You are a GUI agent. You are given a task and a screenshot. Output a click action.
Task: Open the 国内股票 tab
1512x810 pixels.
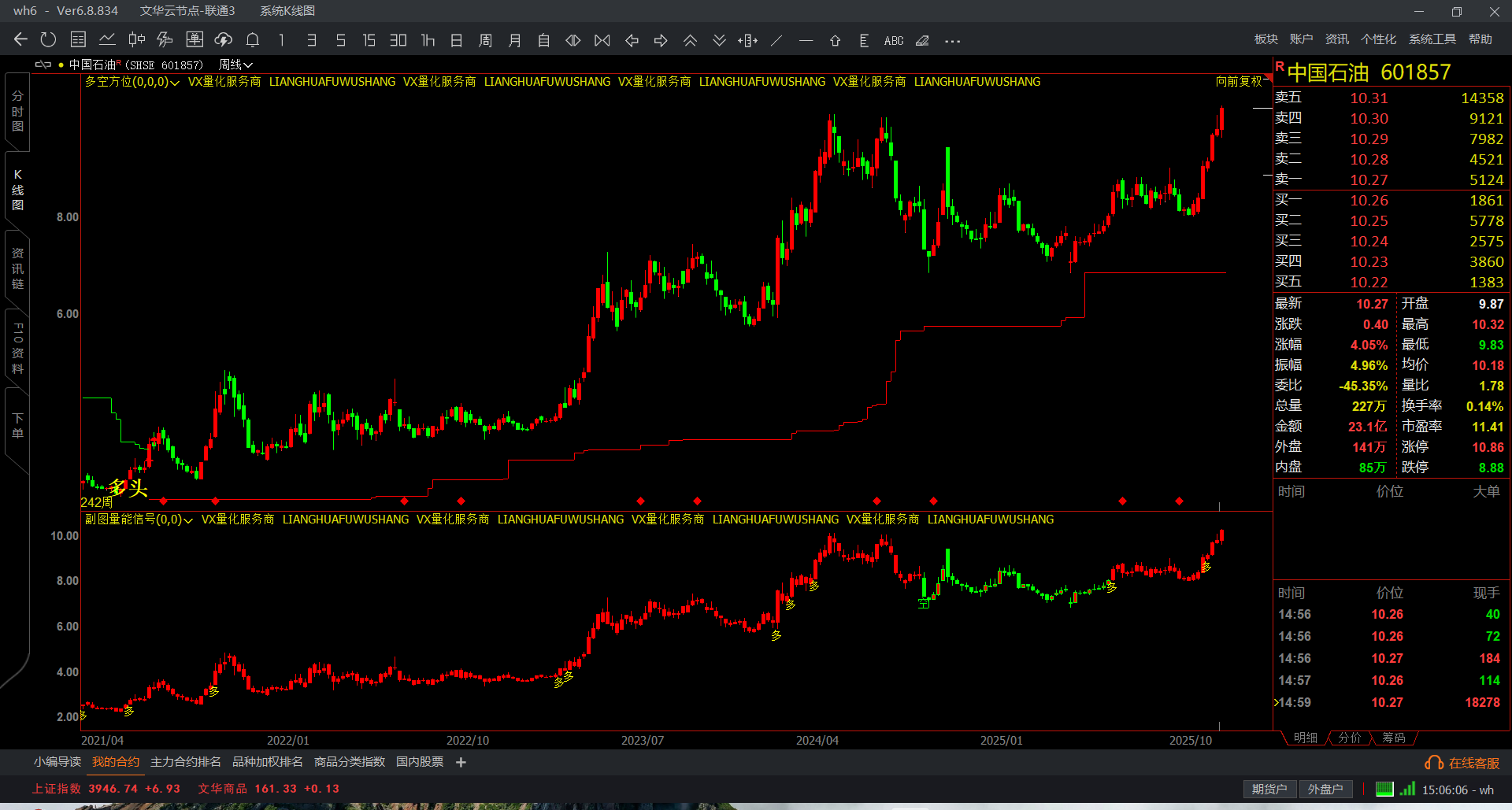420,762
